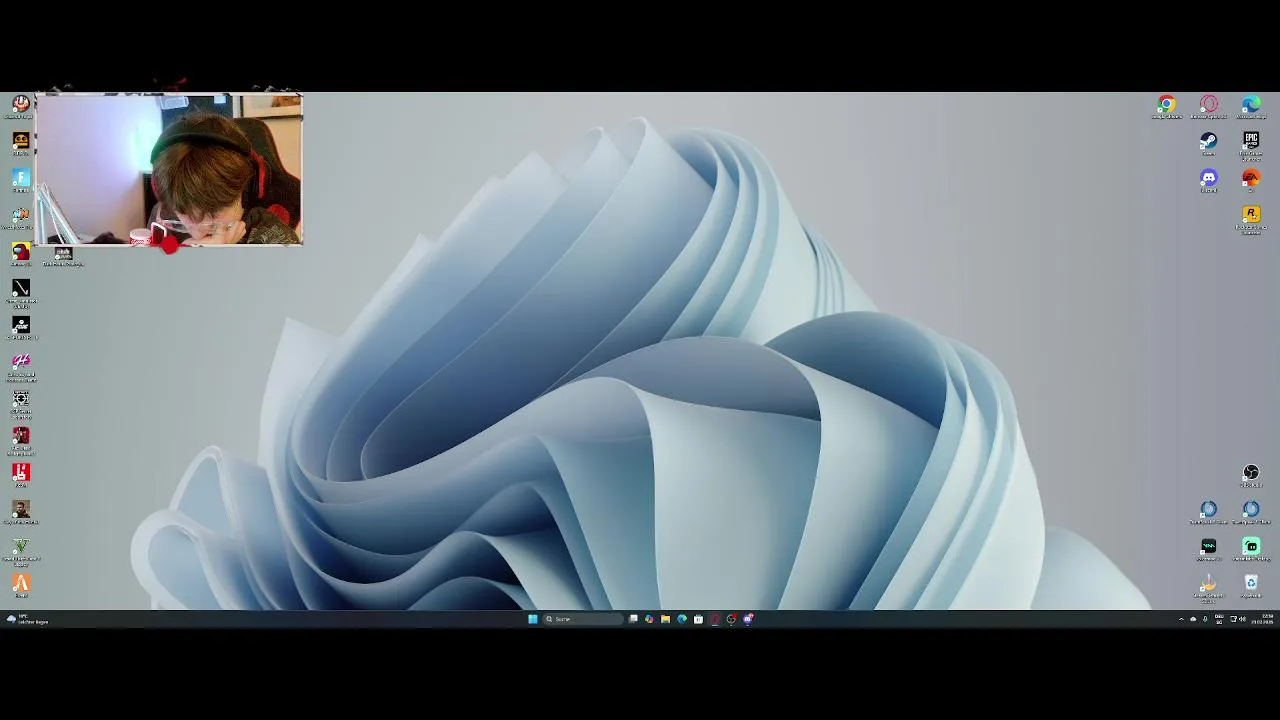Click the taskbar search box

point(582,619)
